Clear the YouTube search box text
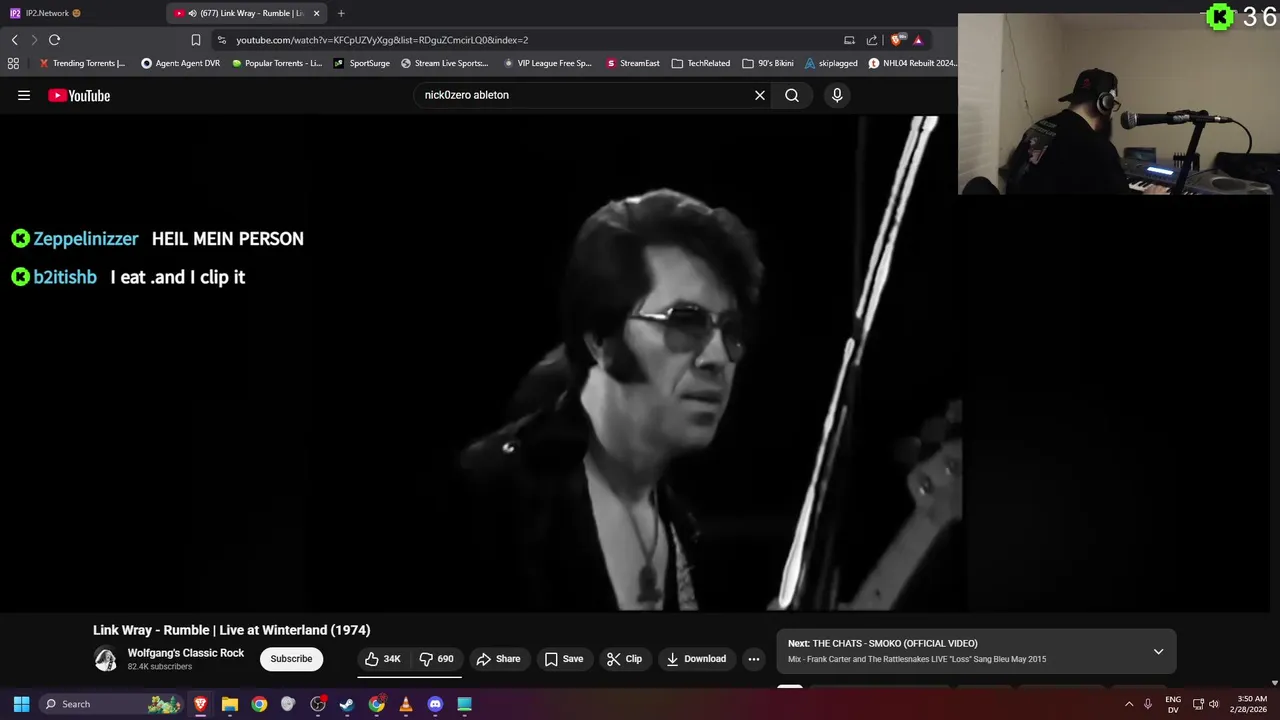This screenshot has height=720, width=1280. pyautogui.click(x=760, y=95)
